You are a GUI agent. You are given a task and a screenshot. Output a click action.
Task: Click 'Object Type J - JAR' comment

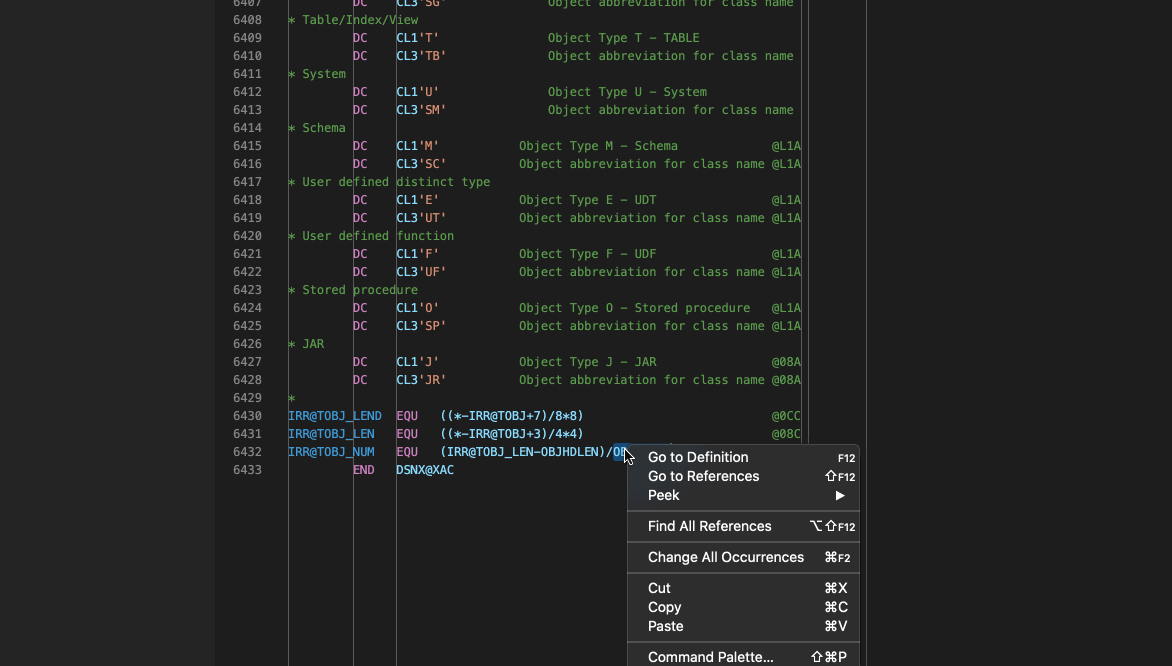[x=588, y=362]
